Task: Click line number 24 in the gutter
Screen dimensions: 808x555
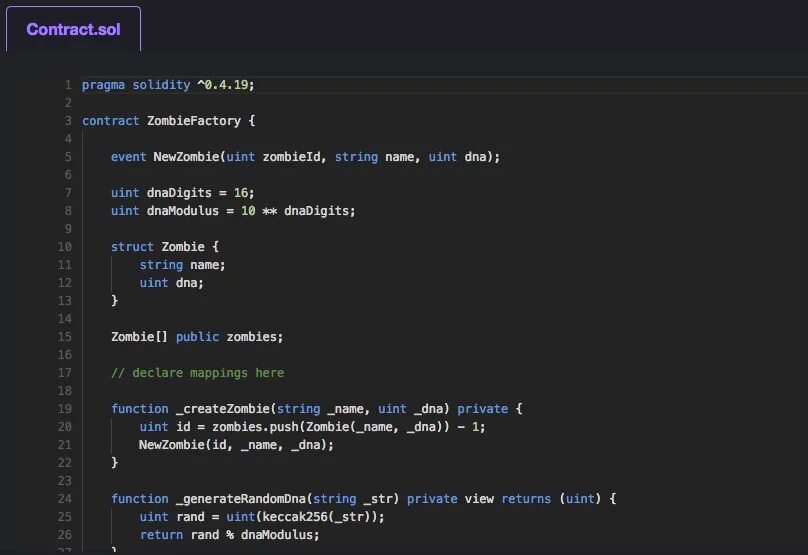Action: [x=64, y=499]
